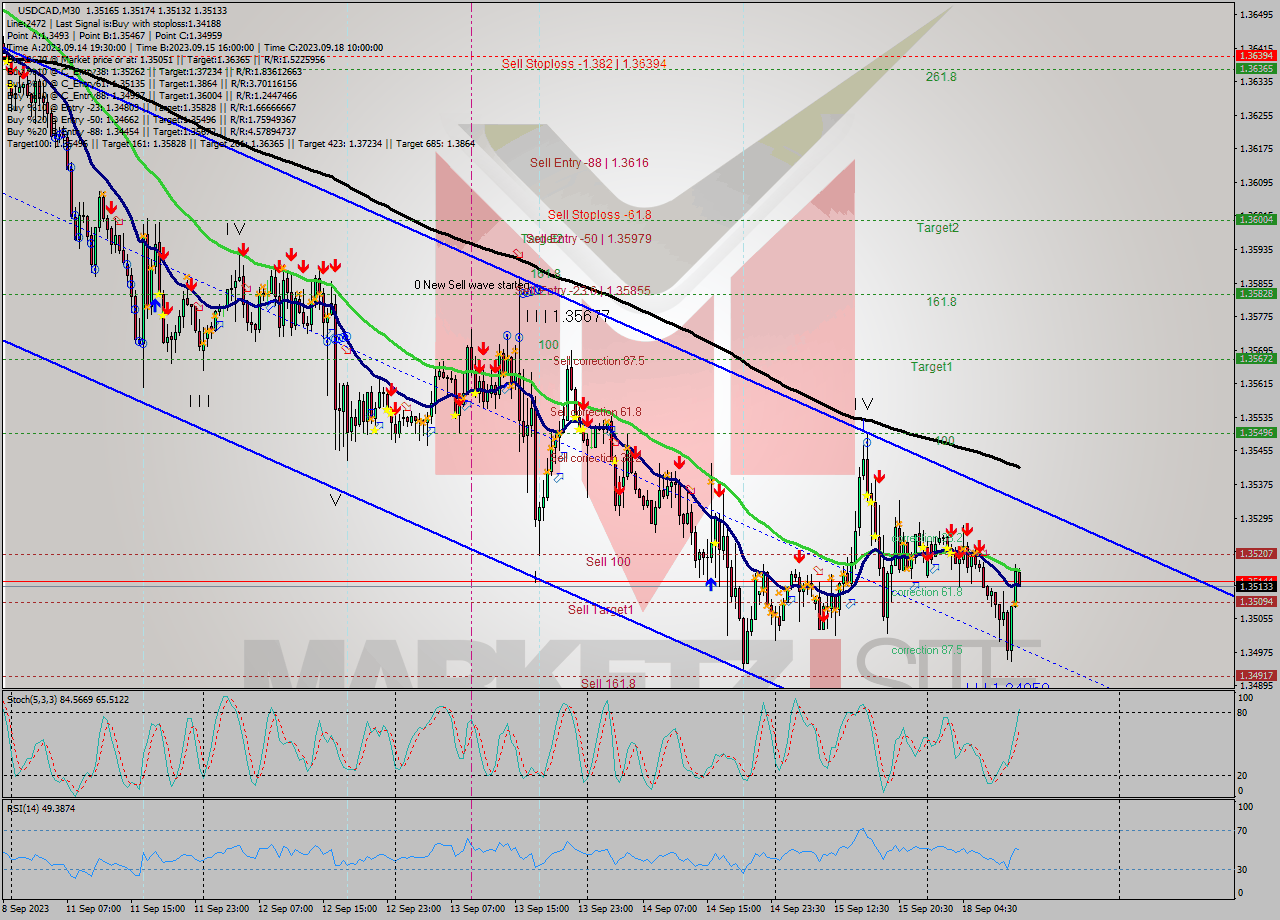Click green 'correction 61.8' label
Screen dimensions: 1280x920
coord(927,592)
